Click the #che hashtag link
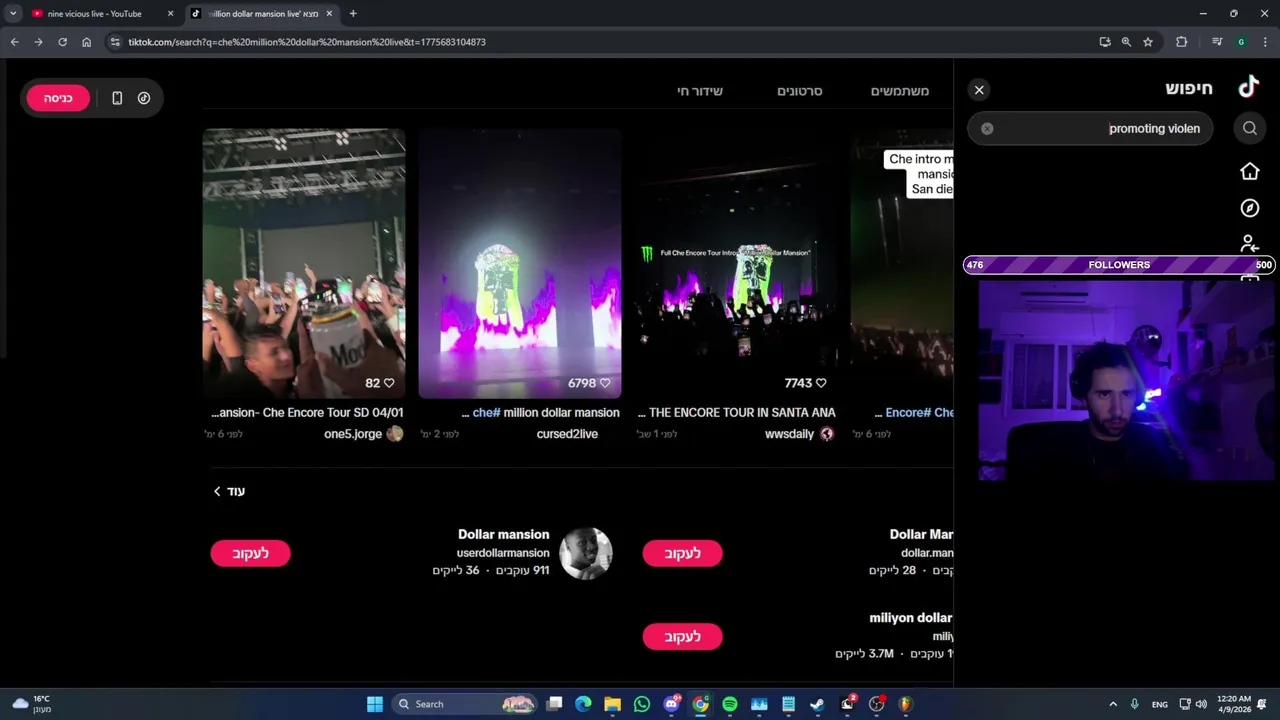 [x=487, y=412]
